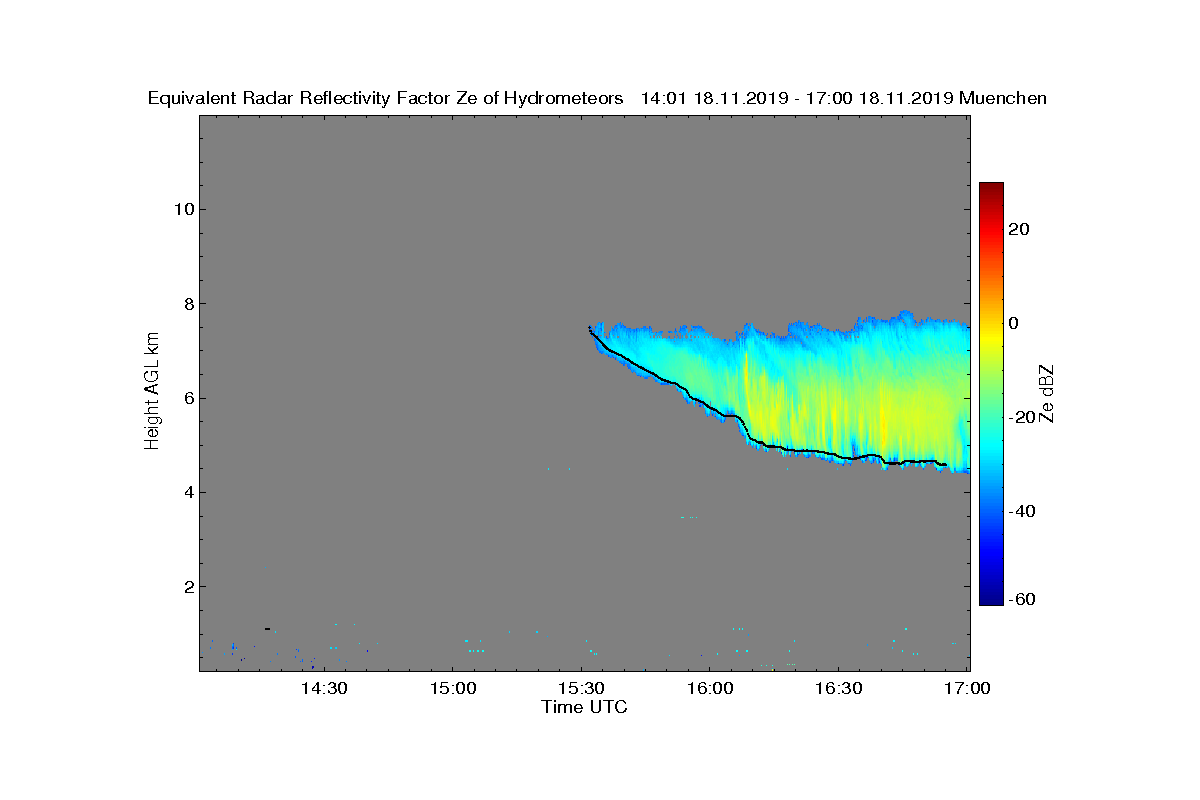Viewport: 1200px width, 800px height.
Task: Click the "Ze dBZ" colorbar label
Action: (1048, 393)
